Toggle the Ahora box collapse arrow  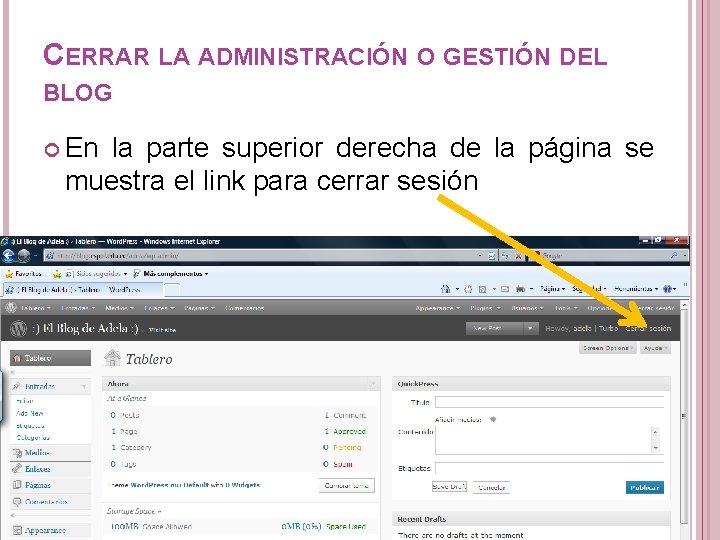click(373, 383)
